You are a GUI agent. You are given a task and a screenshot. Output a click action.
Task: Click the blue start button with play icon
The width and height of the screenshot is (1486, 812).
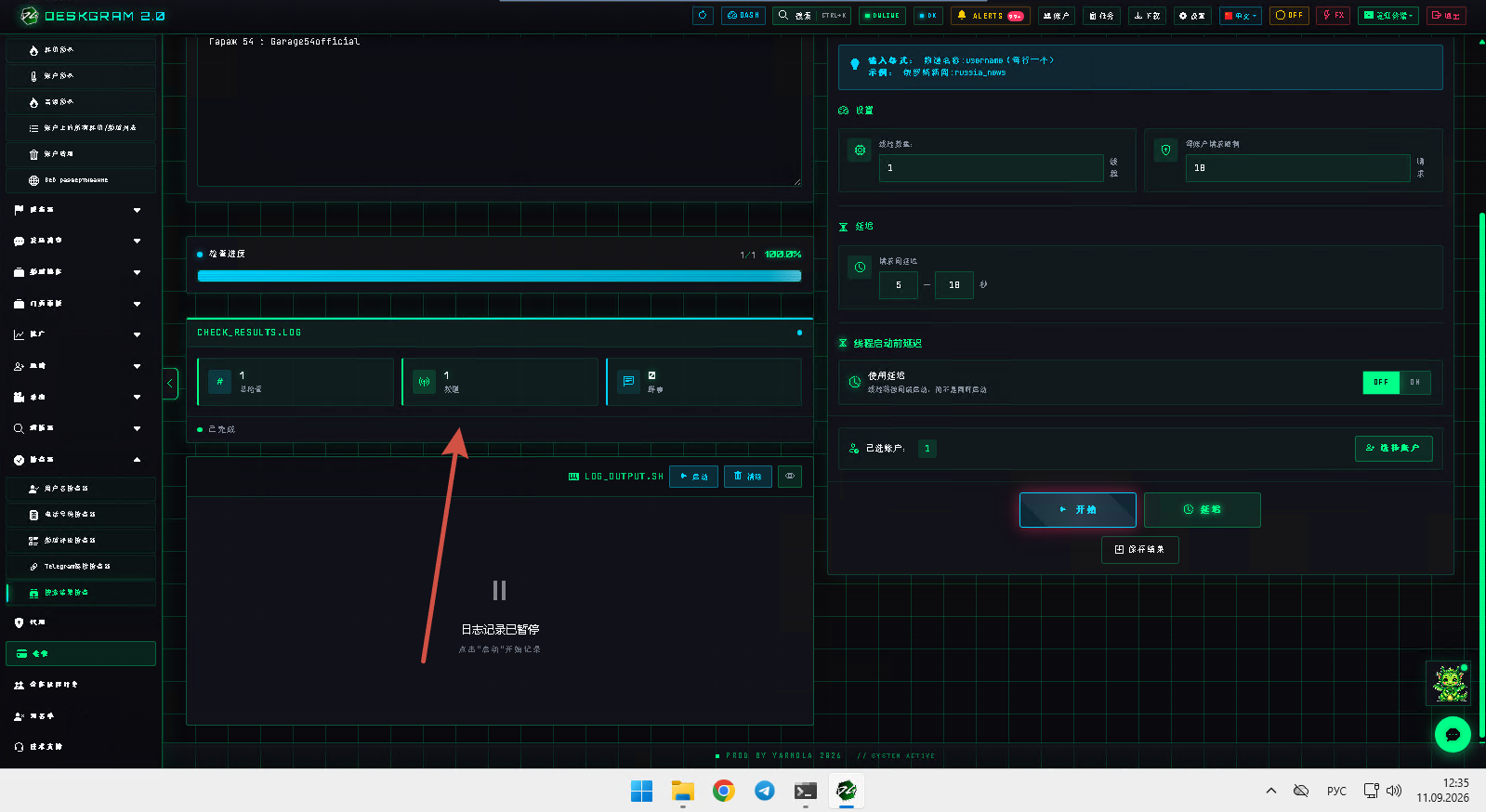[1078, 510]
